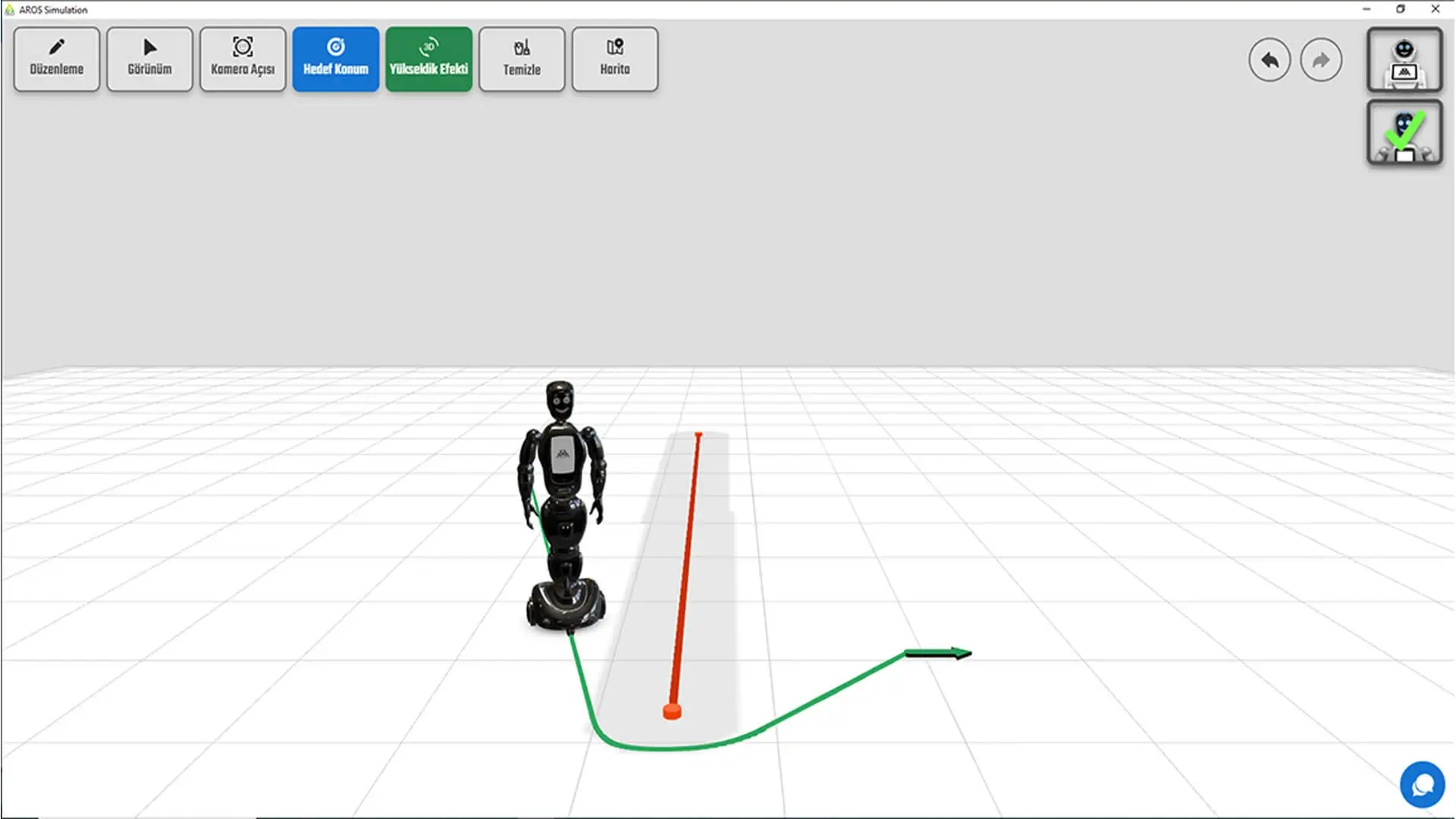The height and width of the screenshot is (819, 1456).
Task: Click the red target marker pole
Action: click(x=671, y=711)
